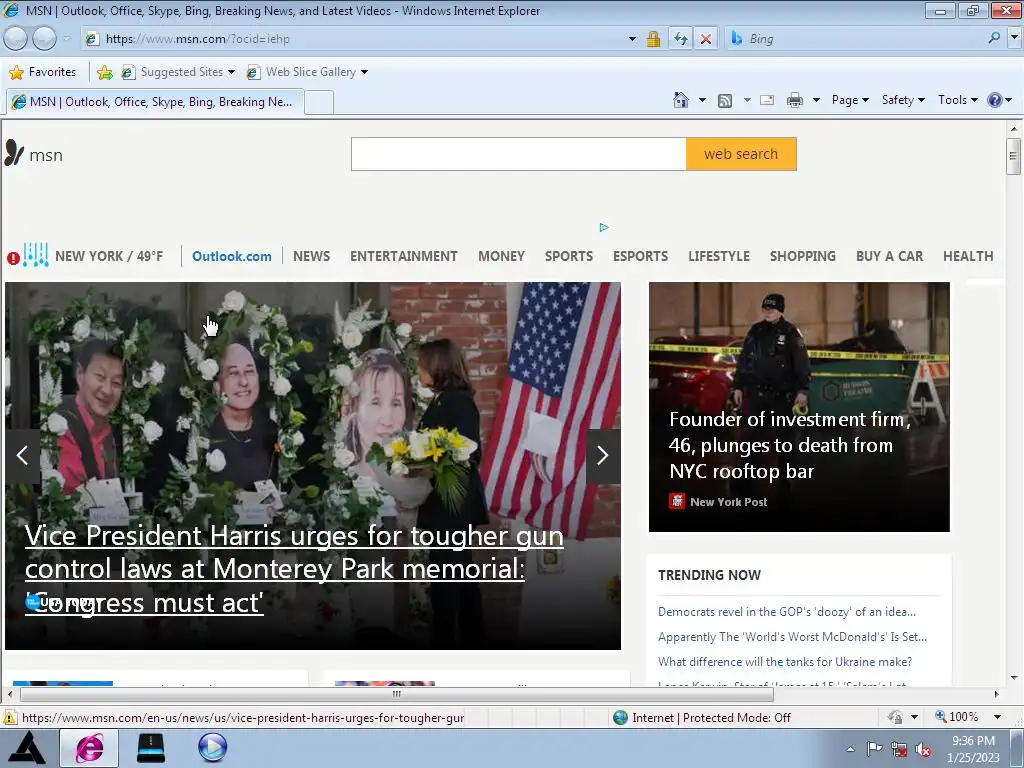Show next carousel slide arrow

pyautogui.click(x=603, y=455)
